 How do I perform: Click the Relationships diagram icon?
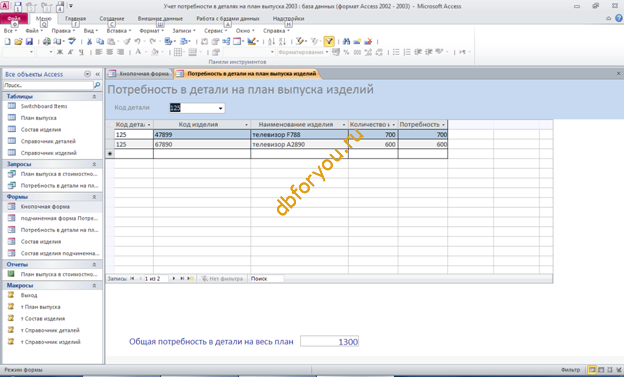point(226,41)
